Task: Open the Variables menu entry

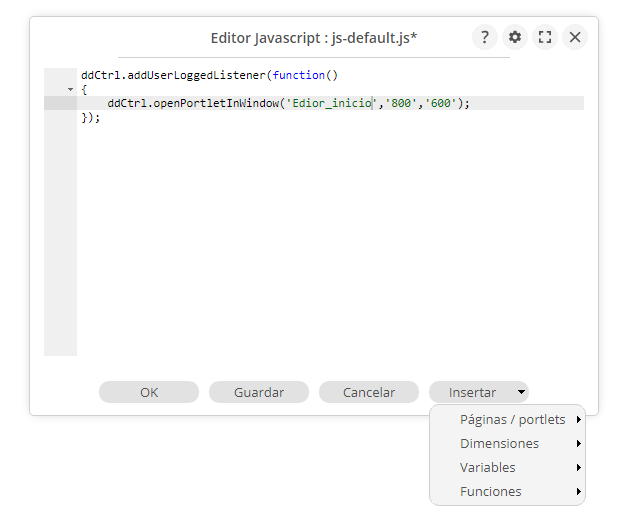Action: tap(488, 467)
